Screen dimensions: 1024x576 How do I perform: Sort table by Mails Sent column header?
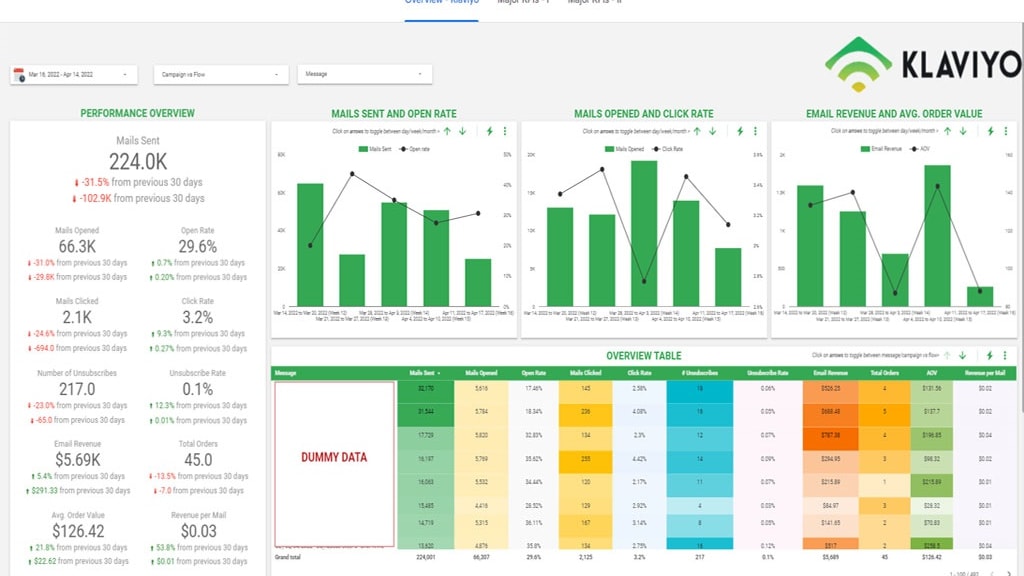click(424, 373)
